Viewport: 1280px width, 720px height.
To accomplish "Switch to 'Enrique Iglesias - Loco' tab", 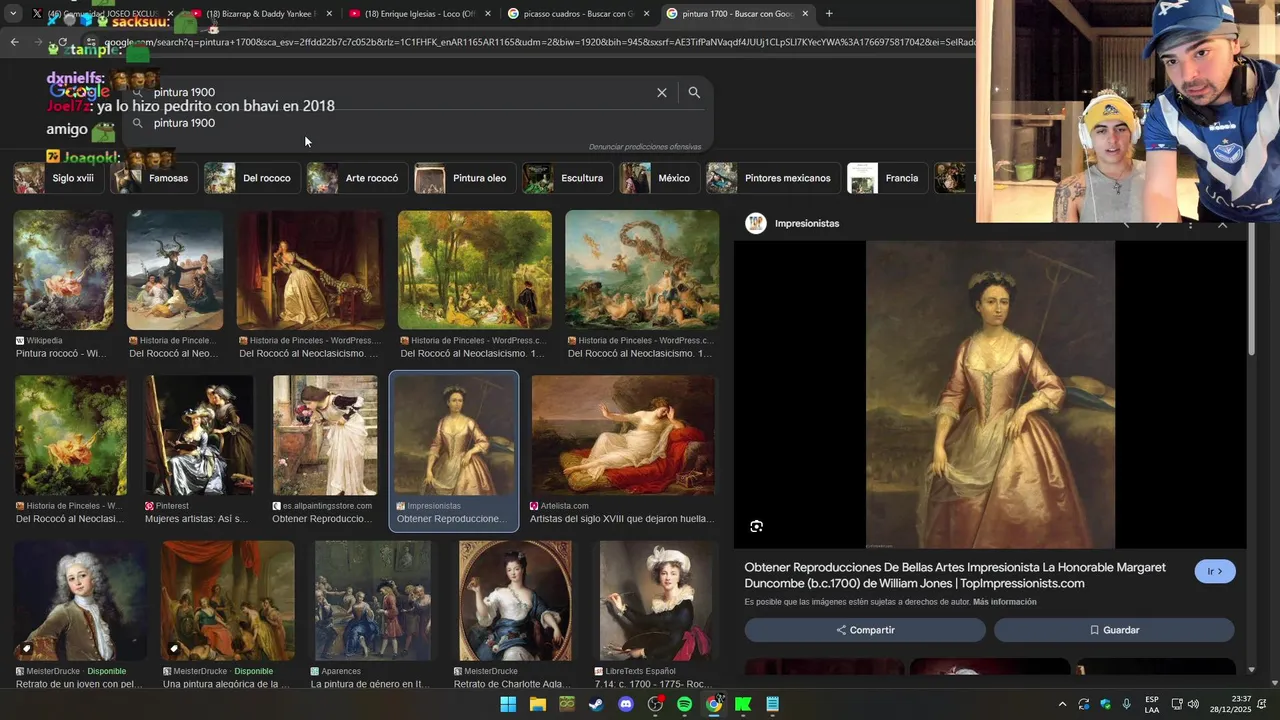I will pyautogui.click(x=418, y=14).
